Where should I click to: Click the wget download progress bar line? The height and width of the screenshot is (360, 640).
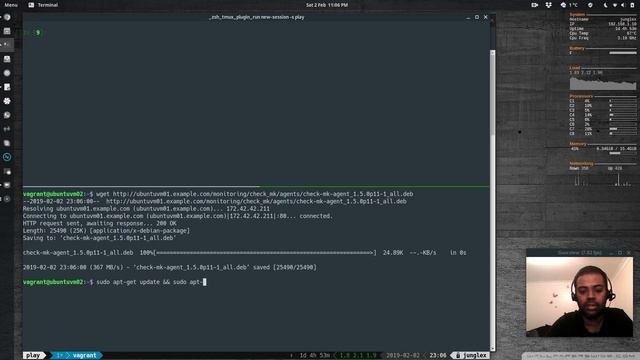pyautogui.click(x=244, y=253)
